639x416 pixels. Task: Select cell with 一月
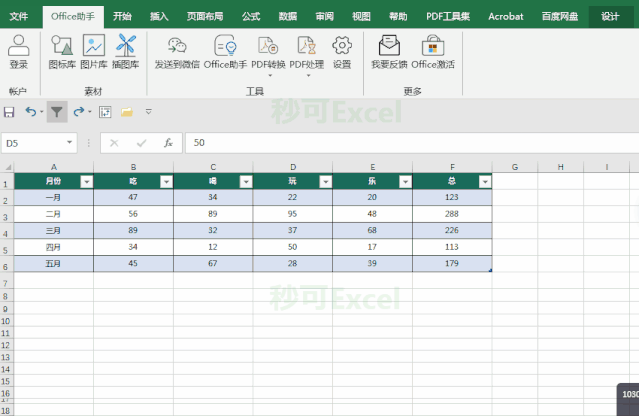tap(53, 198)
